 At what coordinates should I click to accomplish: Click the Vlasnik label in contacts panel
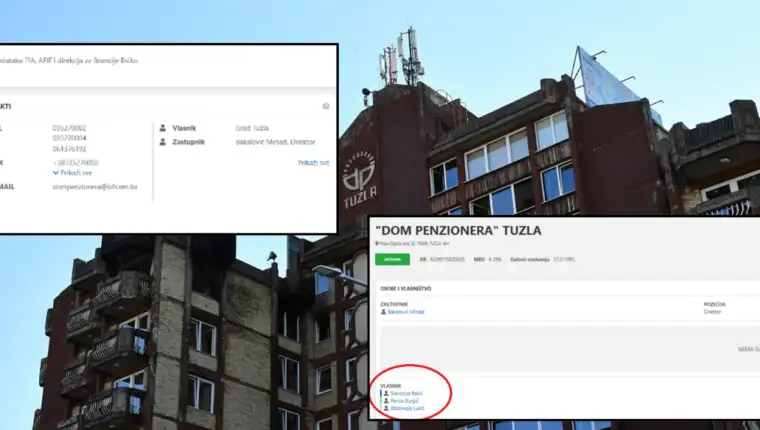point(184,128)
